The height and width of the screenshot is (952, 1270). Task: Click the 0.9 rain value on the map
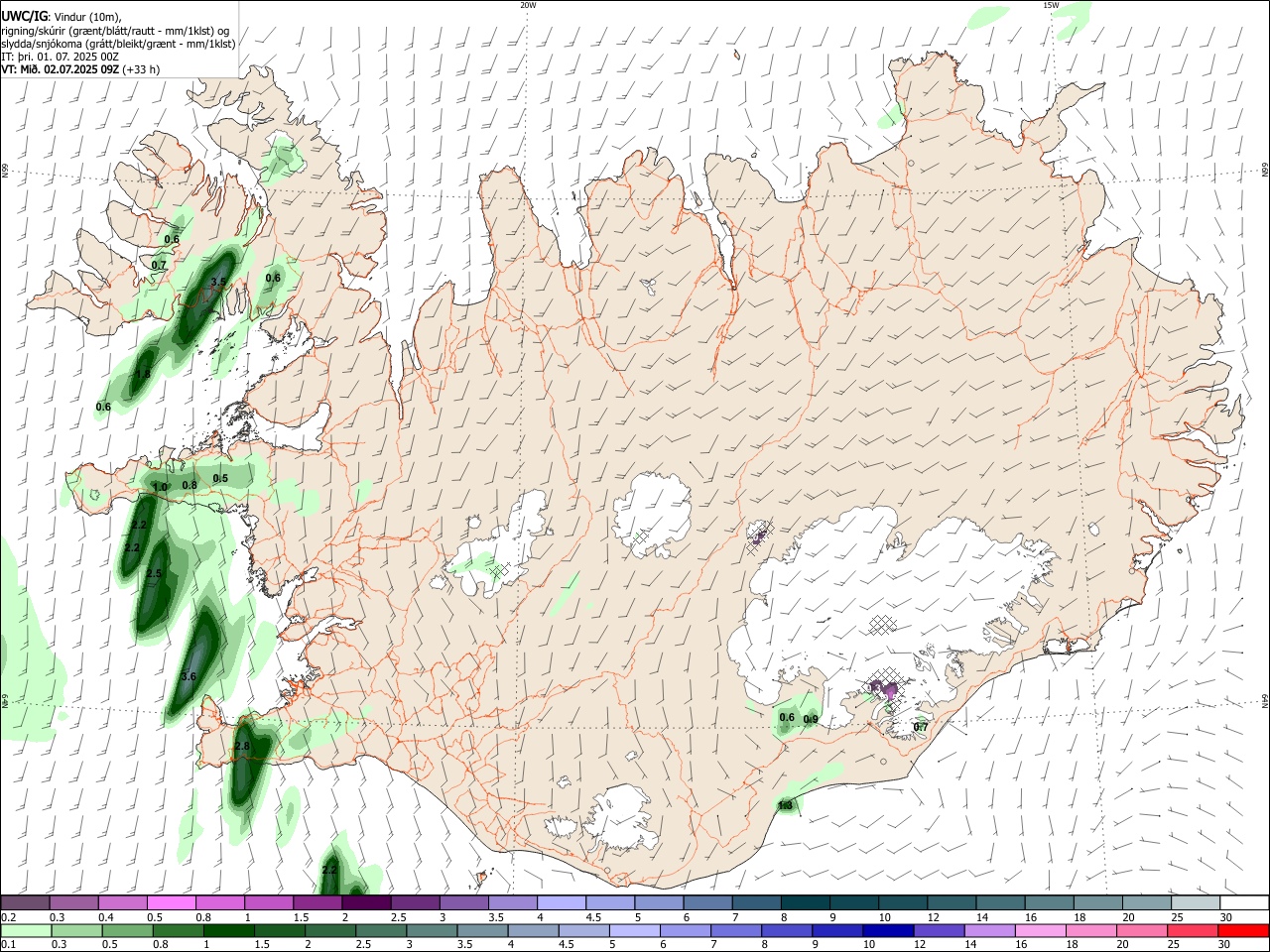pos(811,720)
